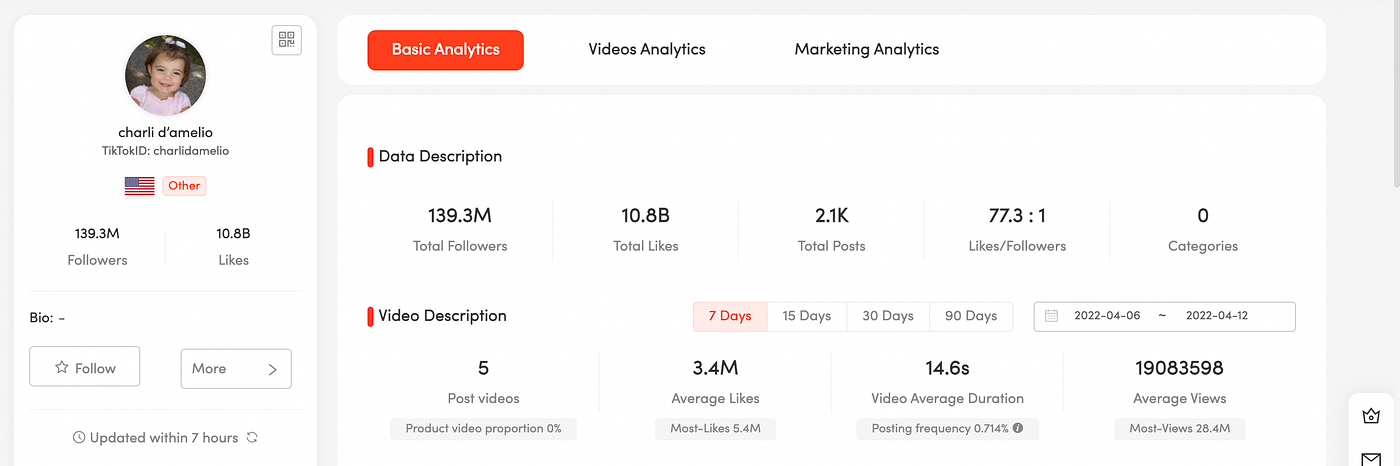Viewport: 1400px width, 466px height.
Task: Open the QR code icon
Action: (x=287, y=40)
